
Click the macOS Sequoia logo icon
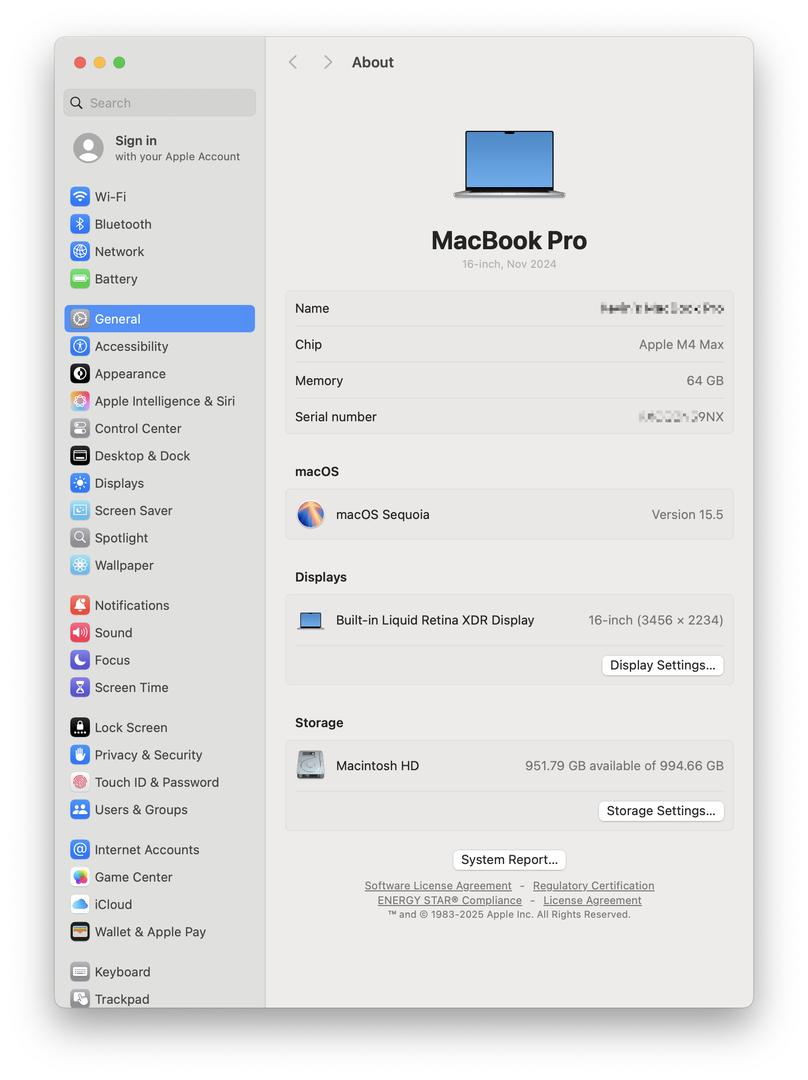311,515
